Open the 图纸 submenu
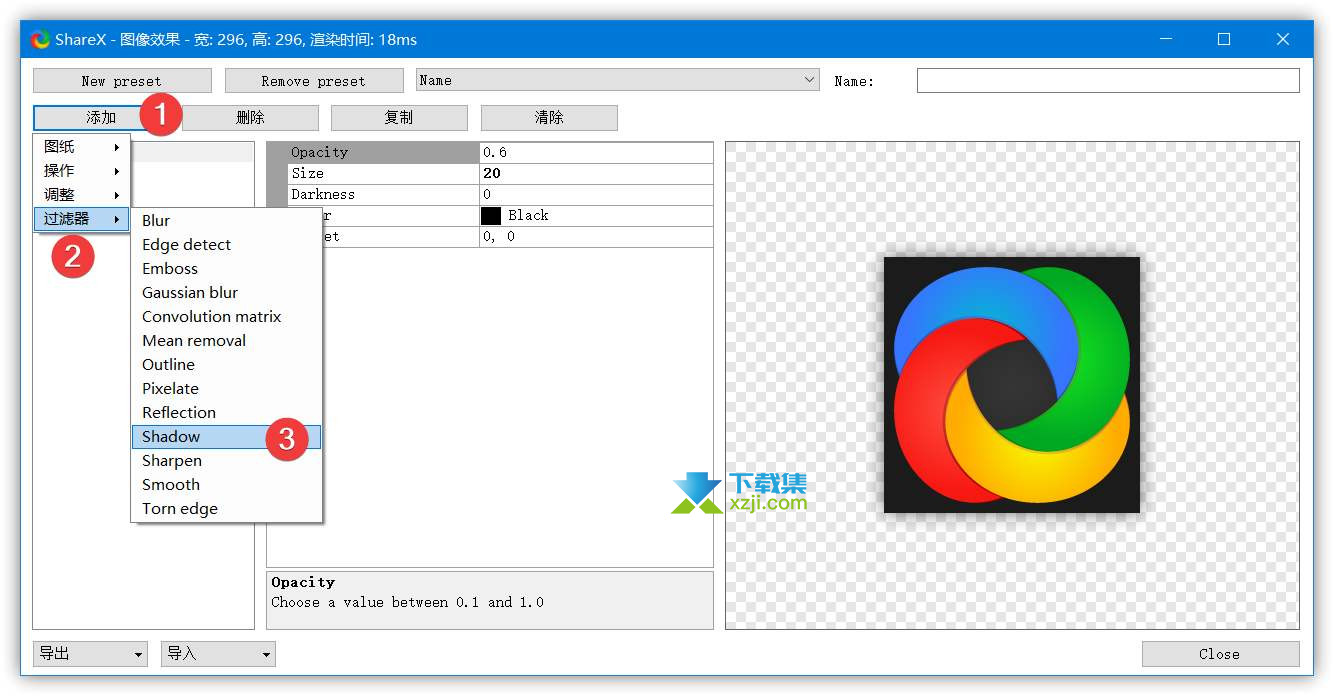1334x696 pixels. coord(82,147)
